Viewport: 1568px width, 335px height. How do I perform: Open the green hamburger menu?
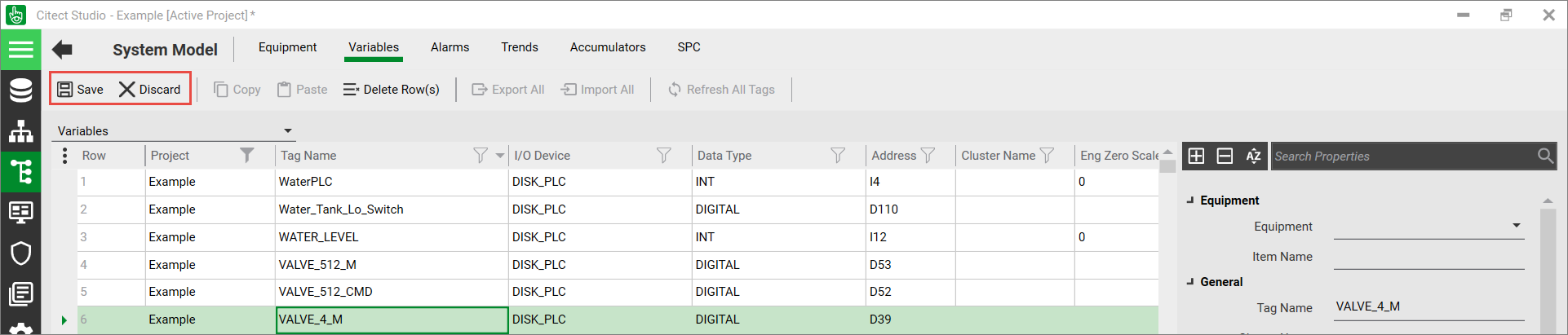[x=20, y=50]
